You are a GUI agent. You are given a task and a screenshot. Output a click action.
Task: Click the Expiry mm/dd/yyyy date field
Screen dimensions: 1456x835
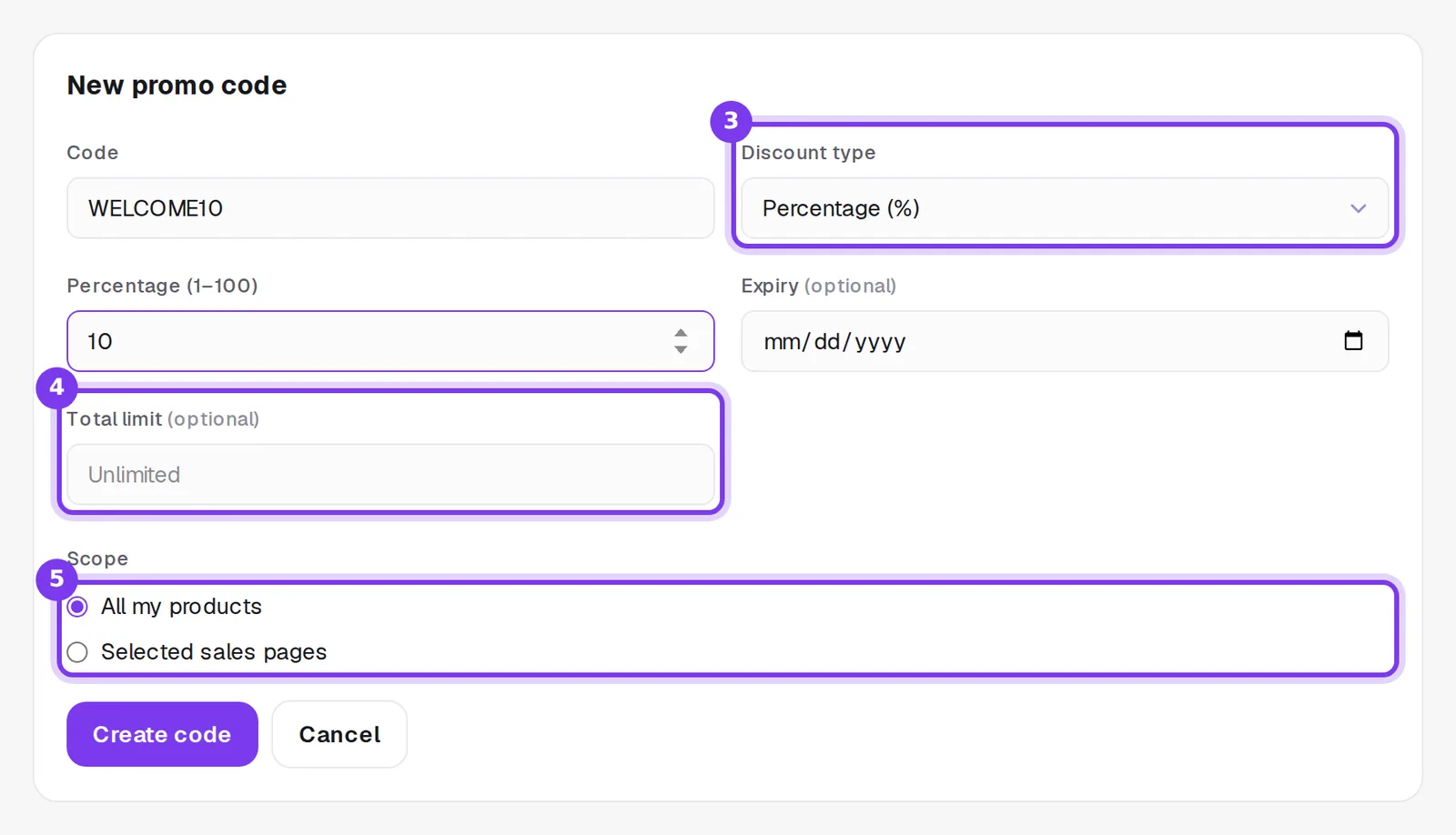pyautogui.click(x=1065, y=341)
